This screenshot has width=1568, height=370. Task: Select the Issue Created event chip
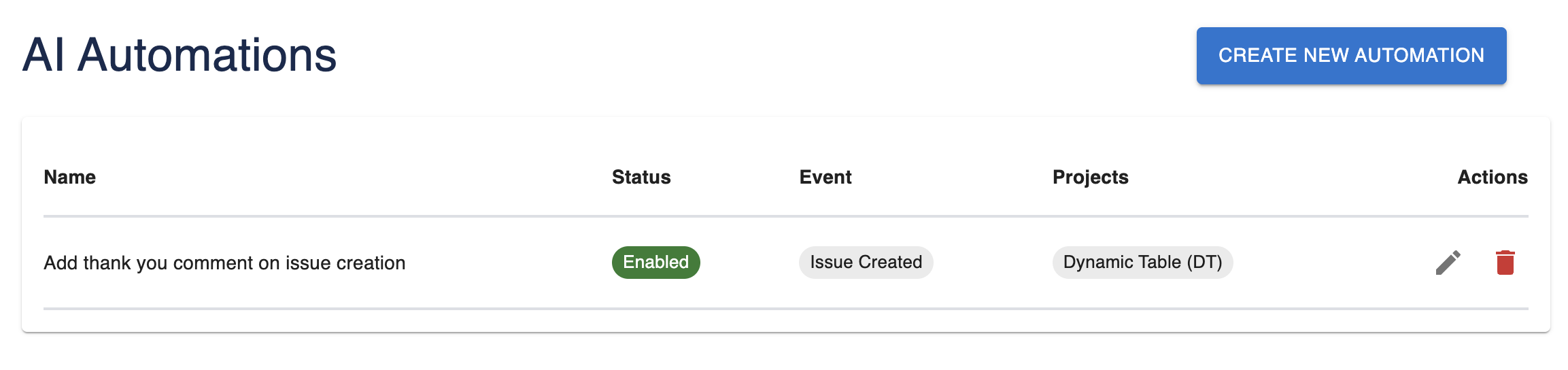tap(866, 263)
